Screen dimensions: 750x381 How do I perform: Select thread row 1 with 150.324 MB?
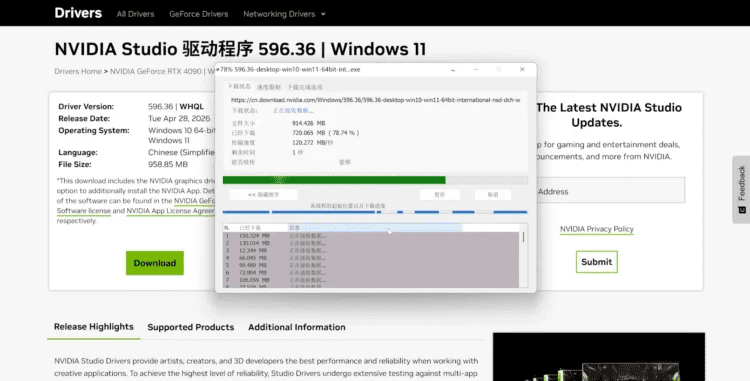[x=371, y=236]
